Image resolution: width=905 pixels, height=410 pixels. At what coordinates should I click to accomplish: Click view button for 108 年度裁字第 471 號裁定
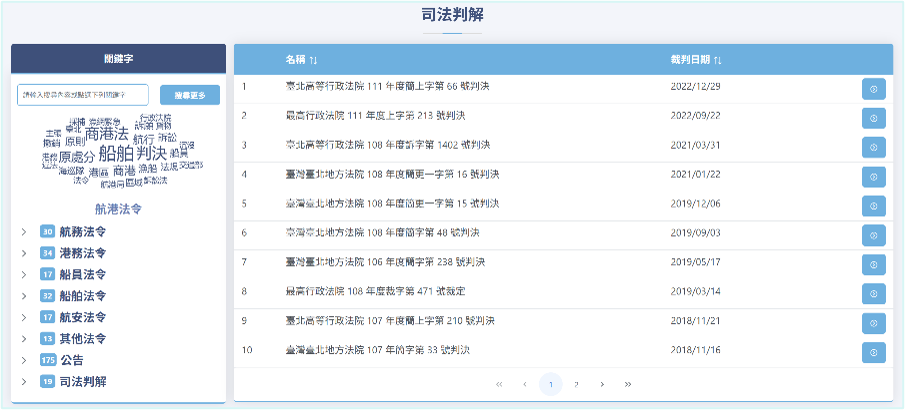[x=873, y=294]
